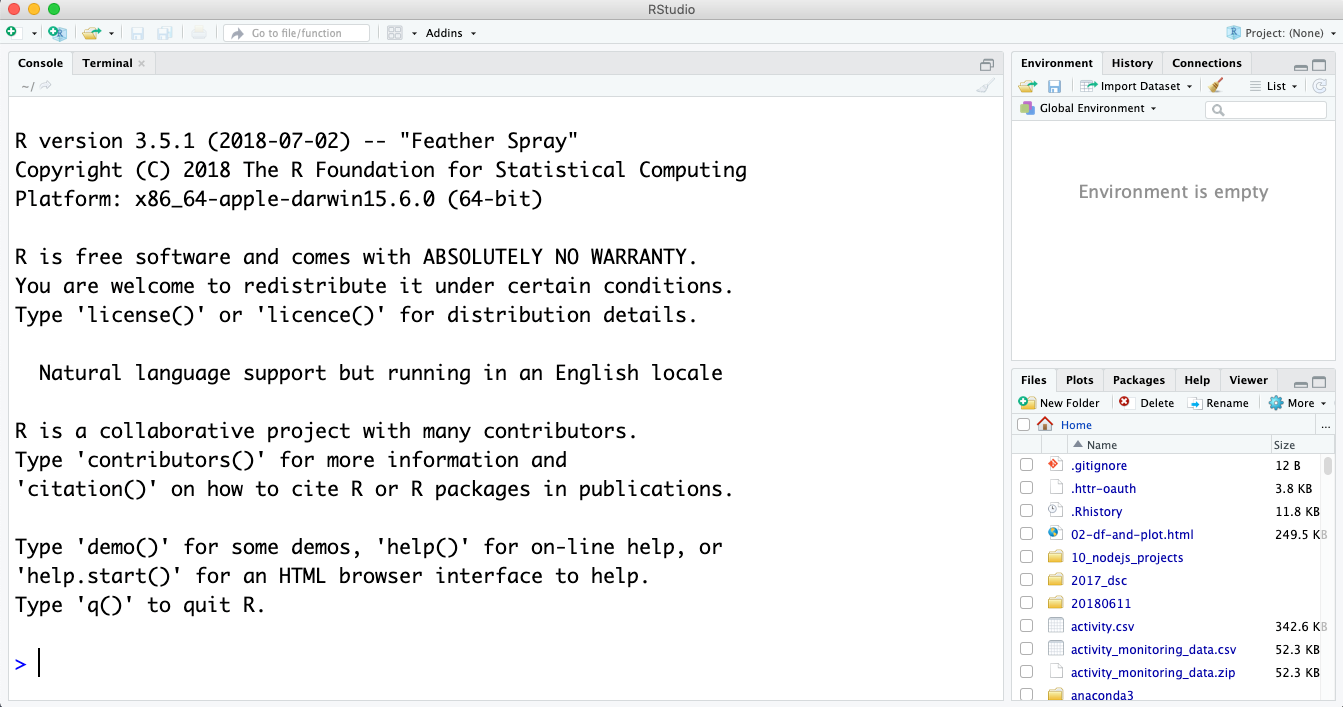Click the Create a Project icon

(x=57, y=33)
